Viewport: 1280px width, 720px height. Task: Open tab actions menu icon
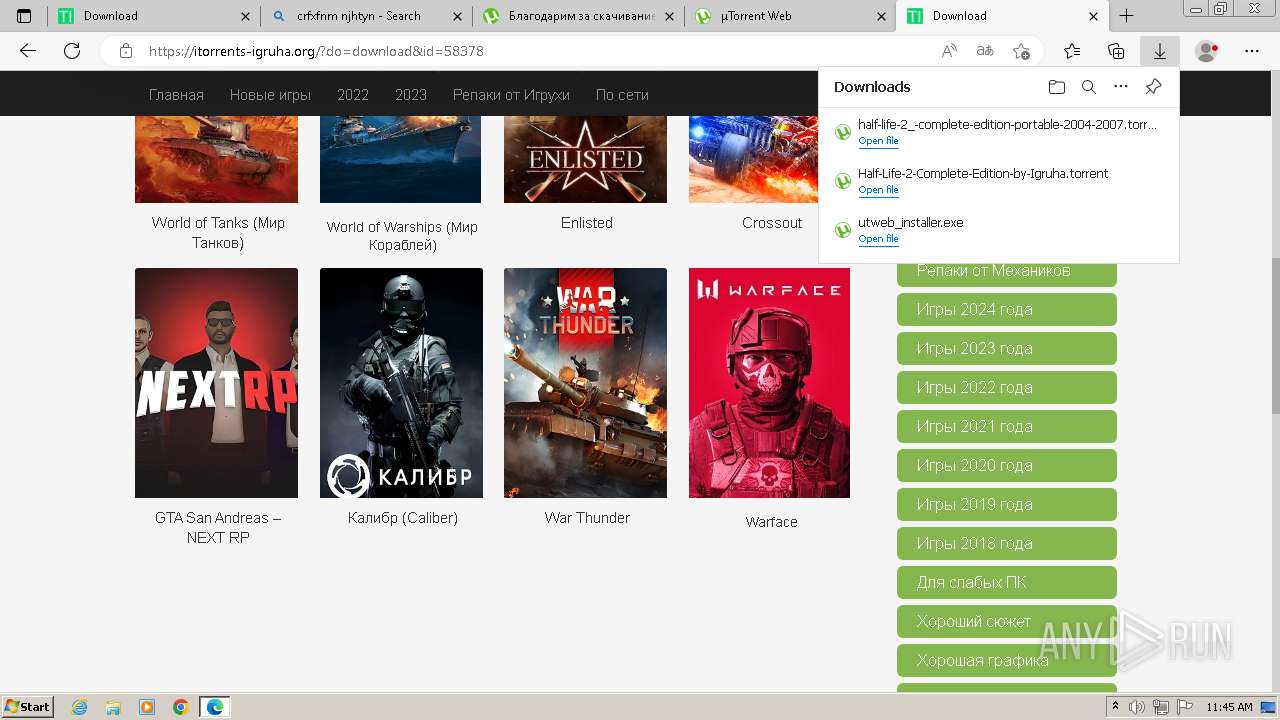tap(24, 16)
